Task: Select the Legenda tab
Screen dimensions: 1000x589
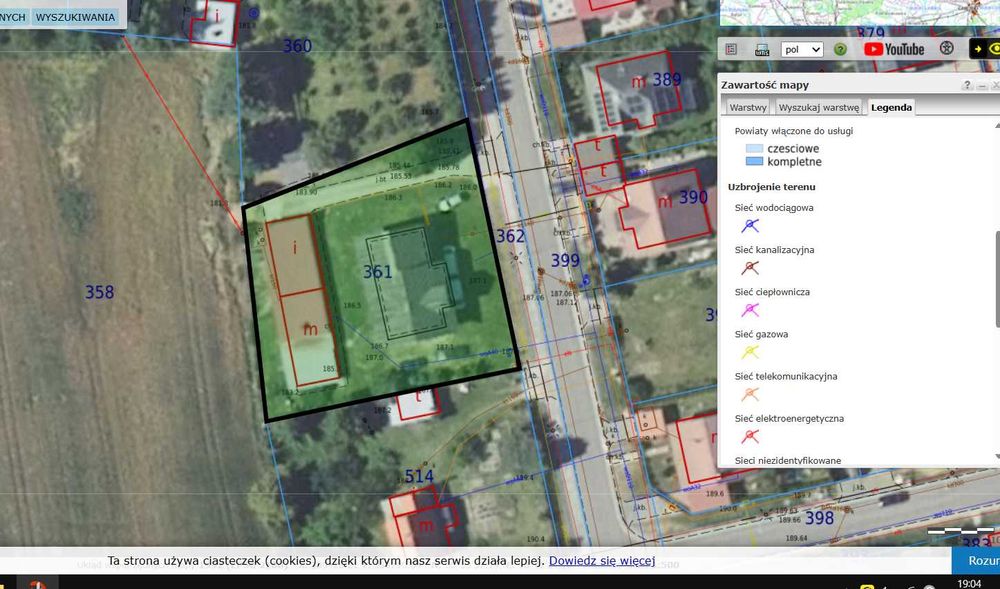Action: click(891, 107)
